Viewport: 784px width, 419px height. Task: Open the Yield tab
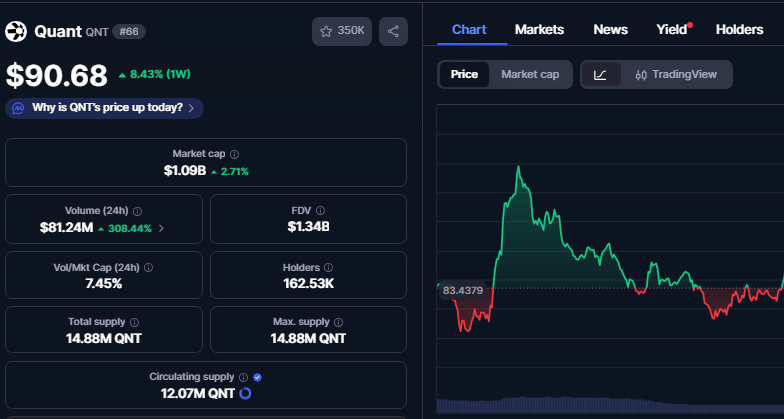point(672,30)
